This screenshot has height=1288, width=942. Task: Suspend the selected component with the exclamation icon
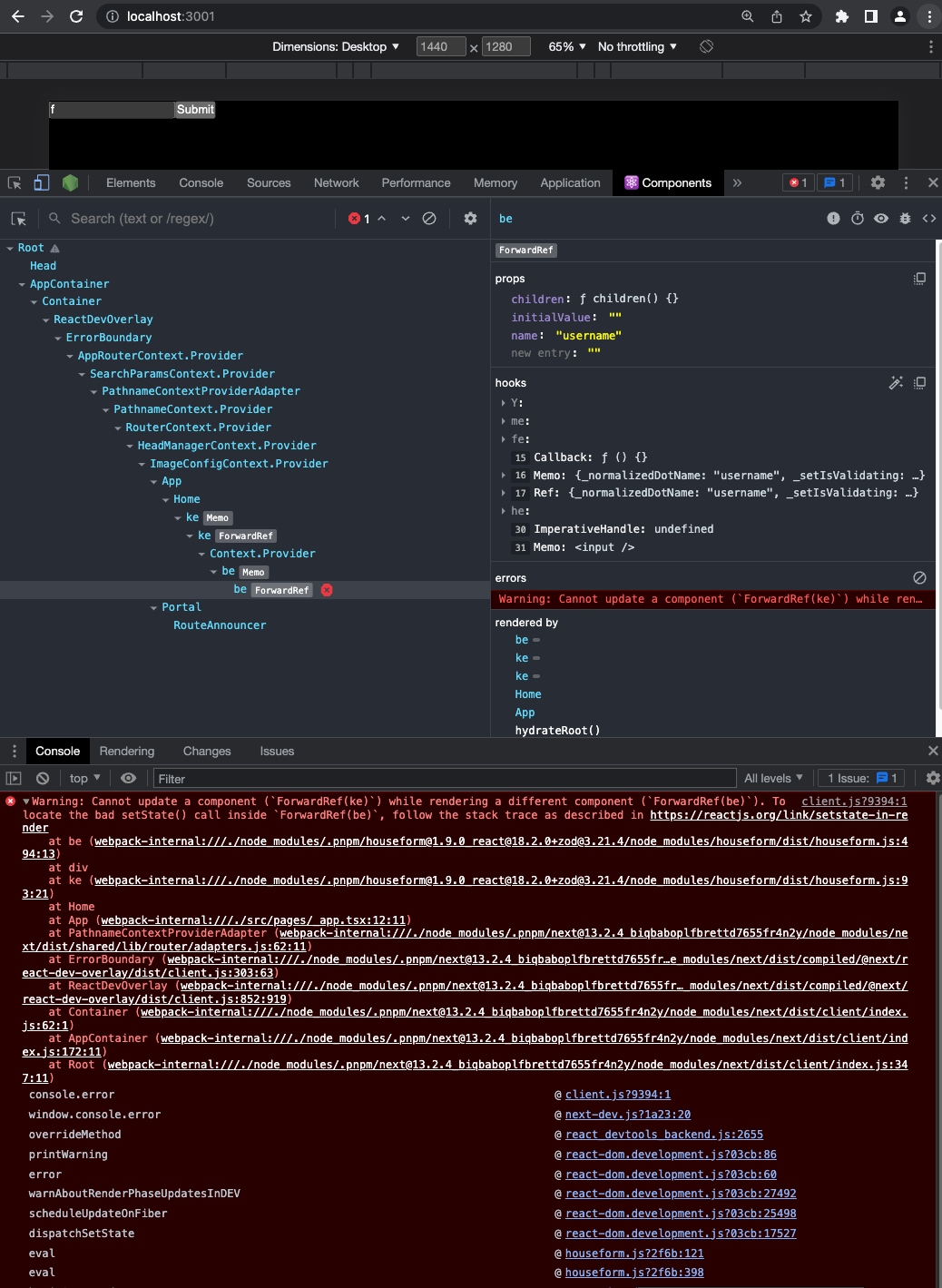[x=833, y=218]
